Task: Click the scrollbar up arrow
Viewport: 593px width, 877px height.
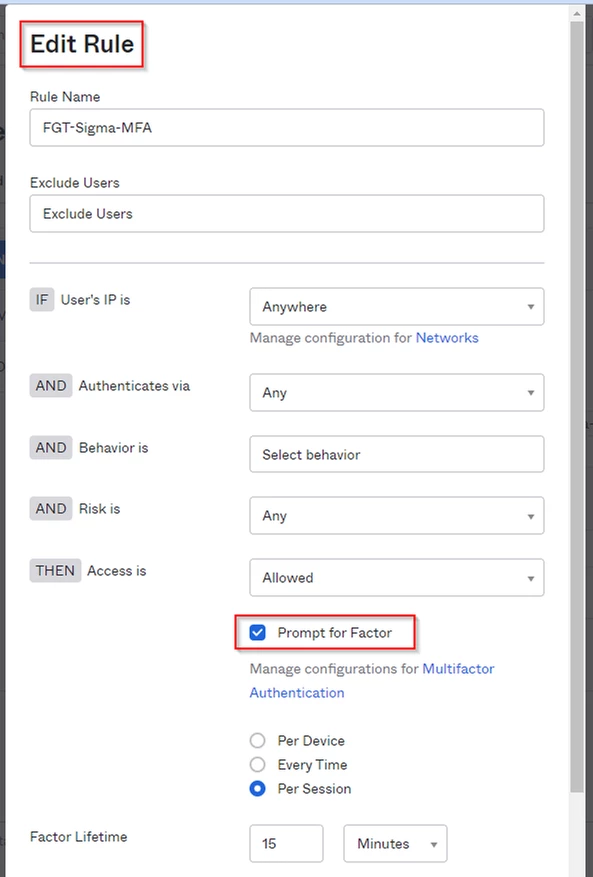Action: point(577,12)
